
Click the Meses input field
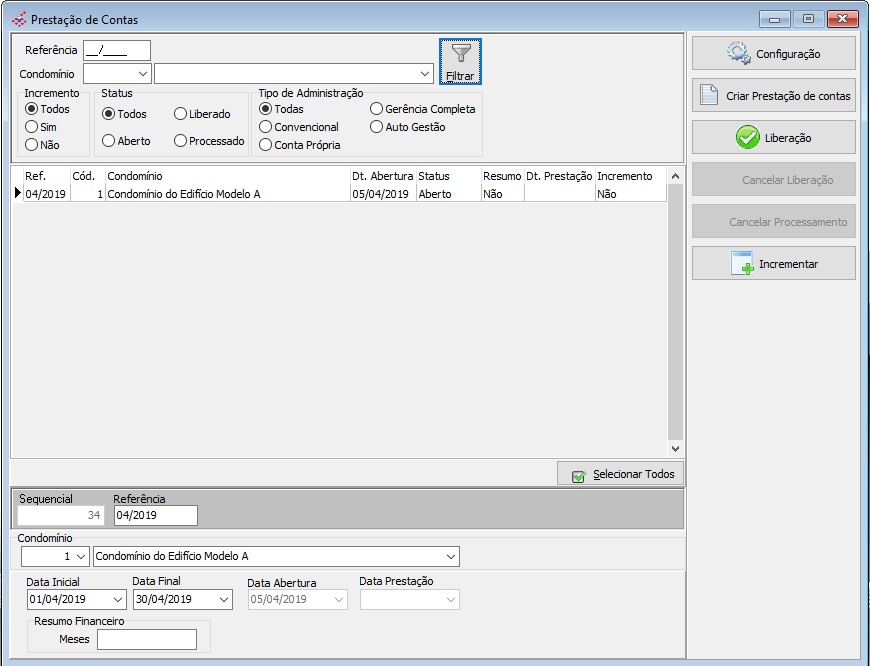(x=146, y=640)
